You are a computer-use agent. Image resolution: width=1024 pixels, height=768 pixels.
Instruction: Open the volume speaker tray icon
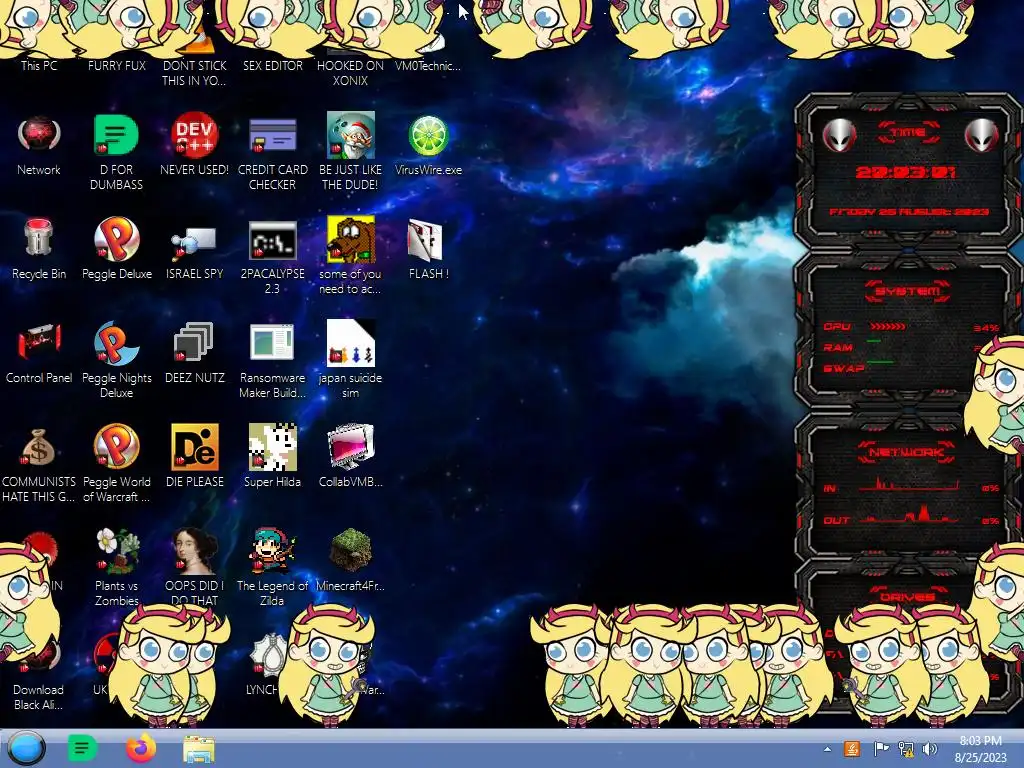[x=929, y=749]
